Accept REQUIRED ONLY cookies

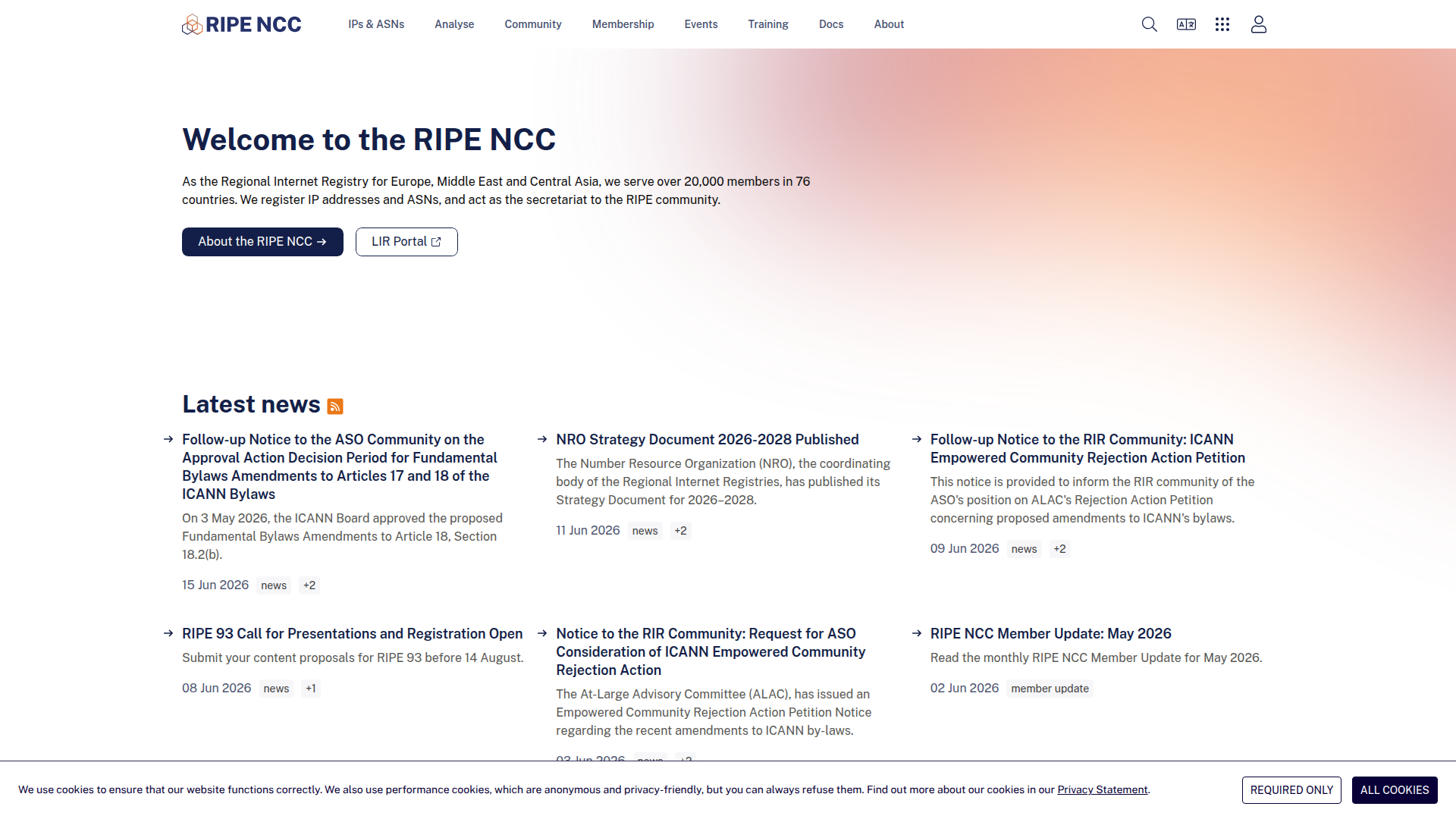tap(1291, 790)
